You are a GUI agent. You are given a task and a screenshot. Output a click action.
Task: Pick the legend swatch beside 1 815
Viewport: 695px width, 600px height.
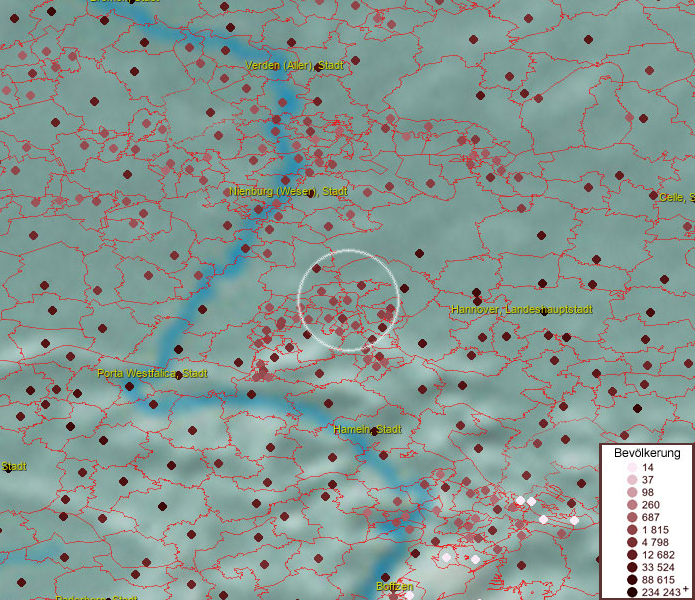click(x=632, y=530)
